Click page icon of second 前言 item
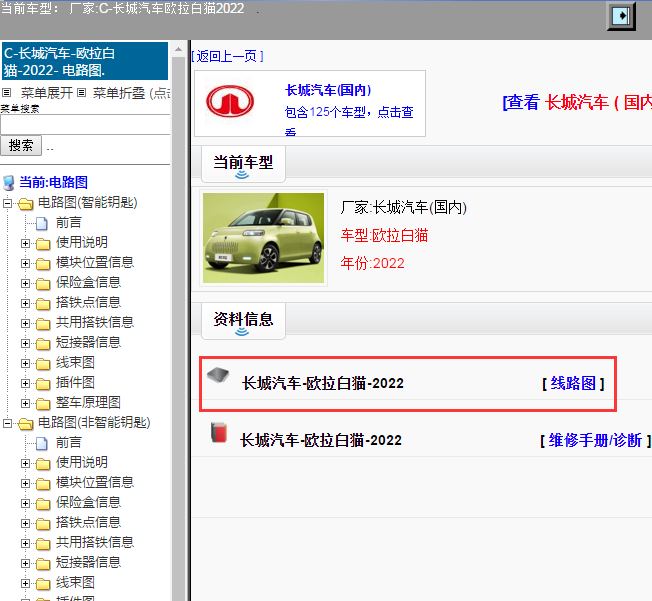The height and width of the screenshot is (601, 652). click(42, 443)
